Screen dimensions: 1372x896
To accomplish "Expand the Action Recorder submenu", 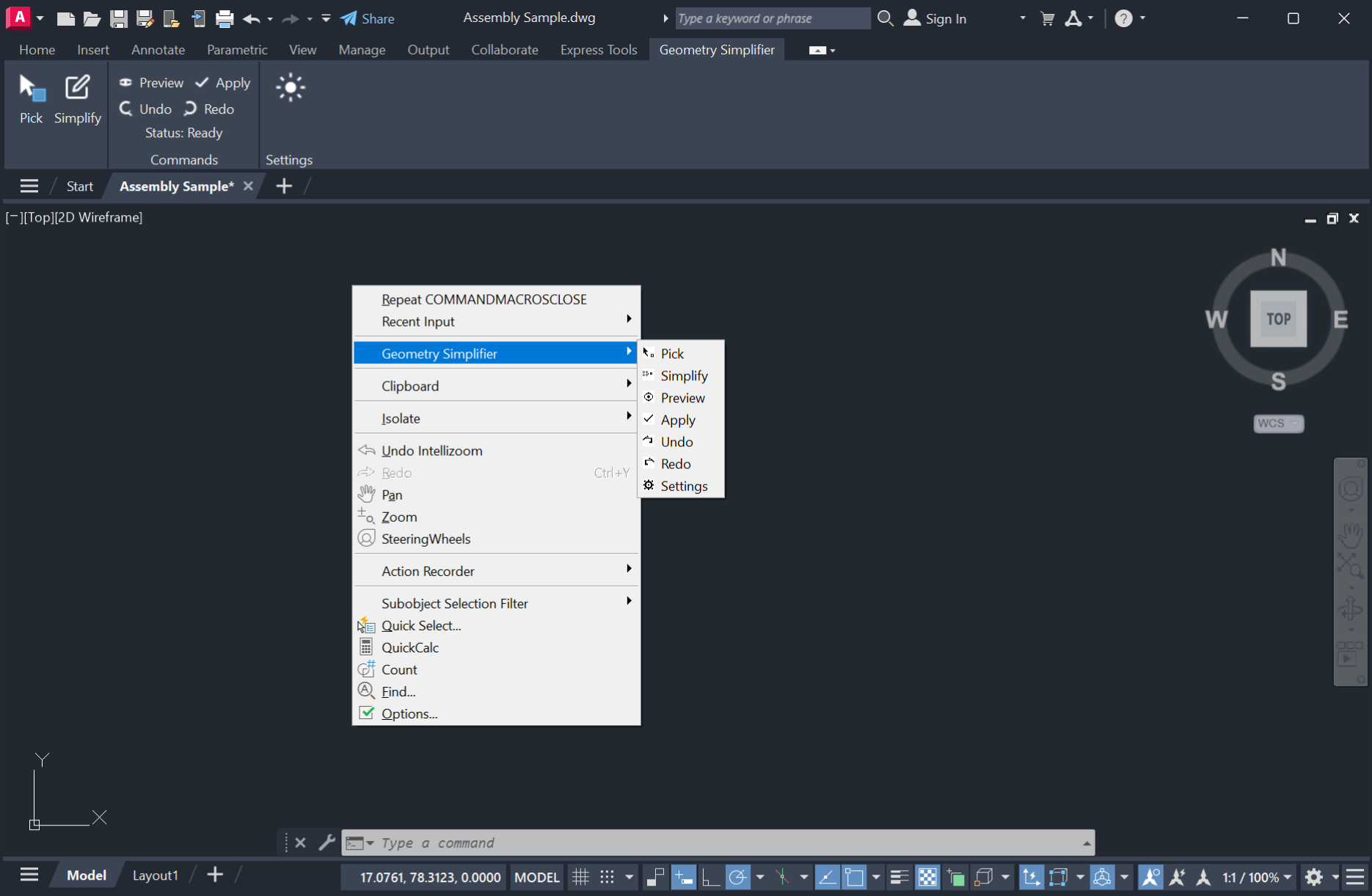I will pyautogui.click(x=496, y=571).
